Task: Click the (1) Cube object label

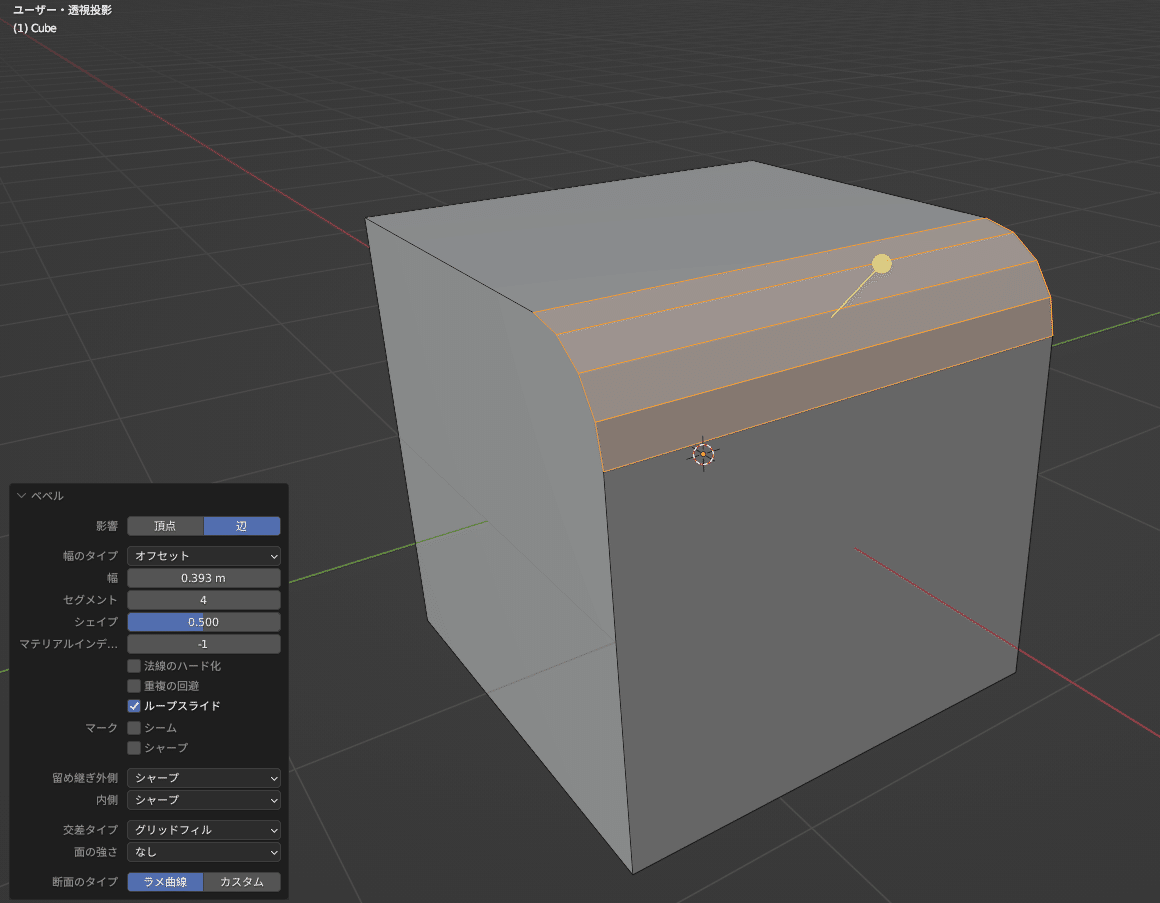Action: (35, 28)
